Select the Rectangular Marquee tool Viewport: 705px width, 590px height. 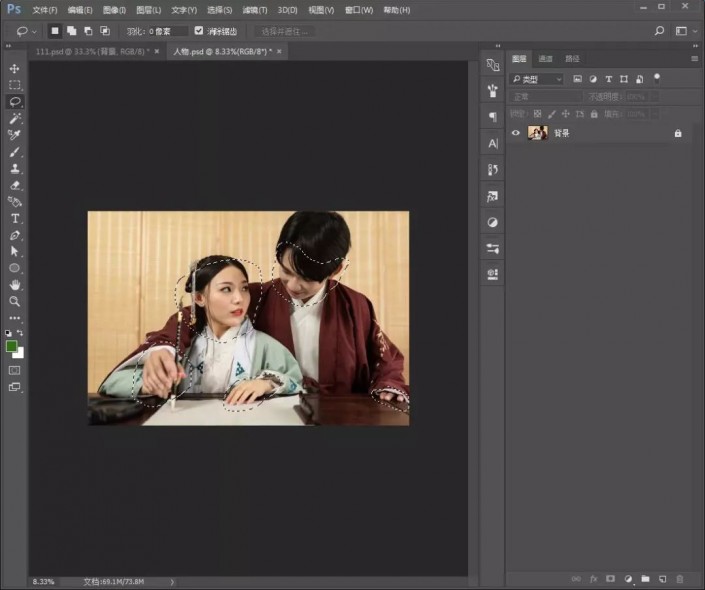[14, 85]
